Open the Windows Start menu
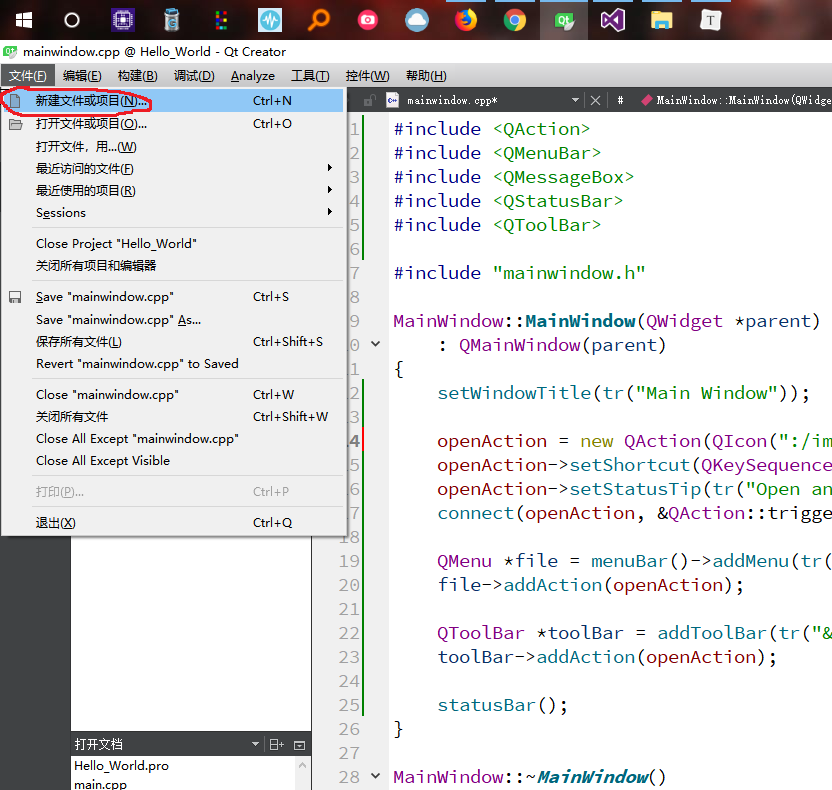This screenshot has height=790, width=832. [24, 20]
